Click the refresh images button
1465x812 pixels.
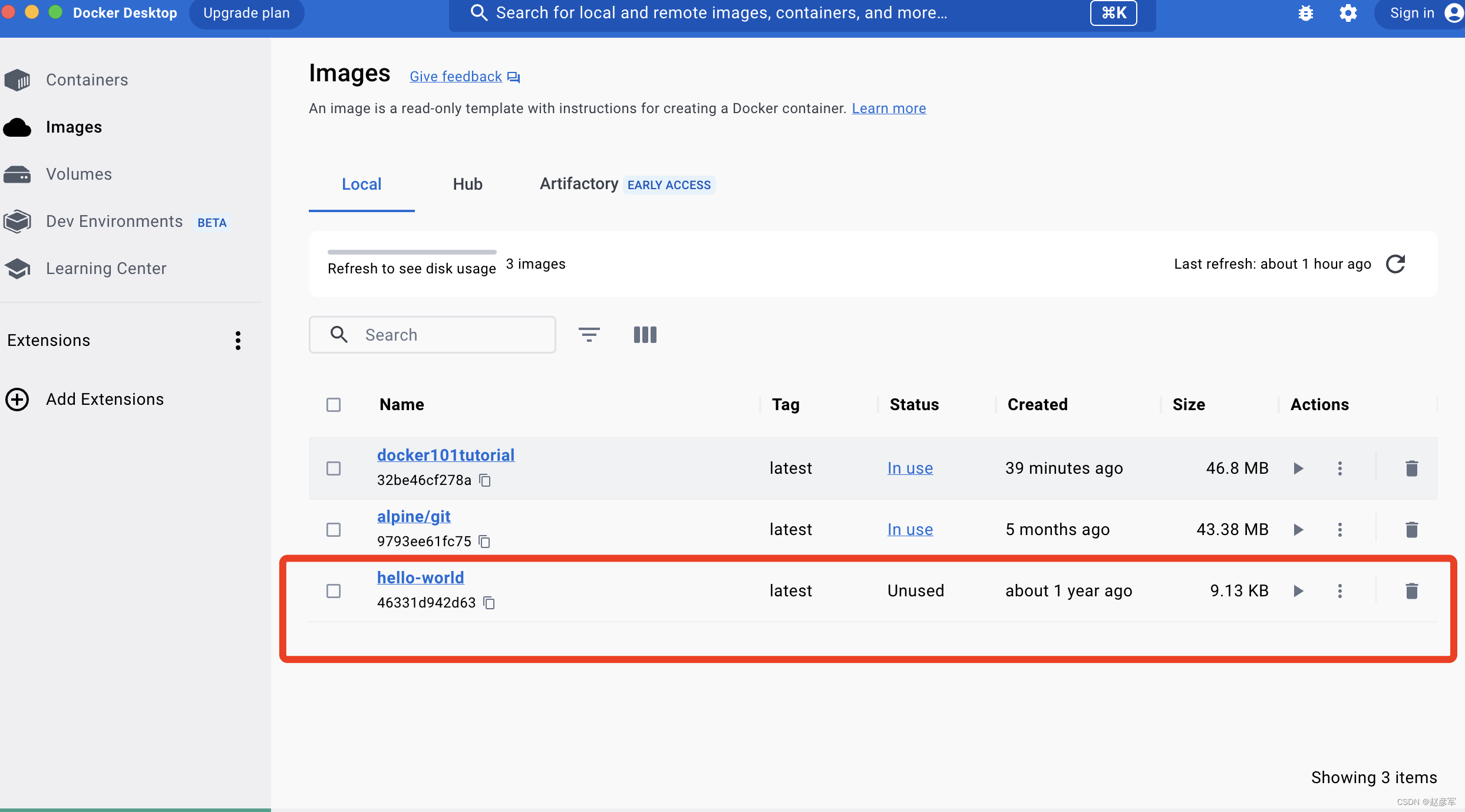click(1396, 264)
